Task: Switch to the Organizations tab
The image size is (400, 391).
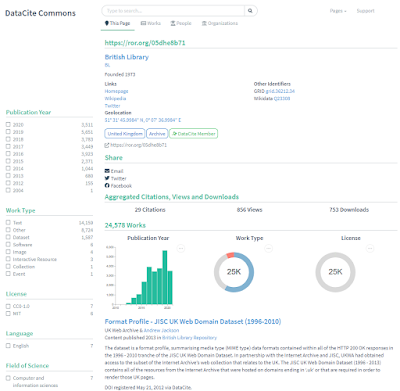Action: 220,23
